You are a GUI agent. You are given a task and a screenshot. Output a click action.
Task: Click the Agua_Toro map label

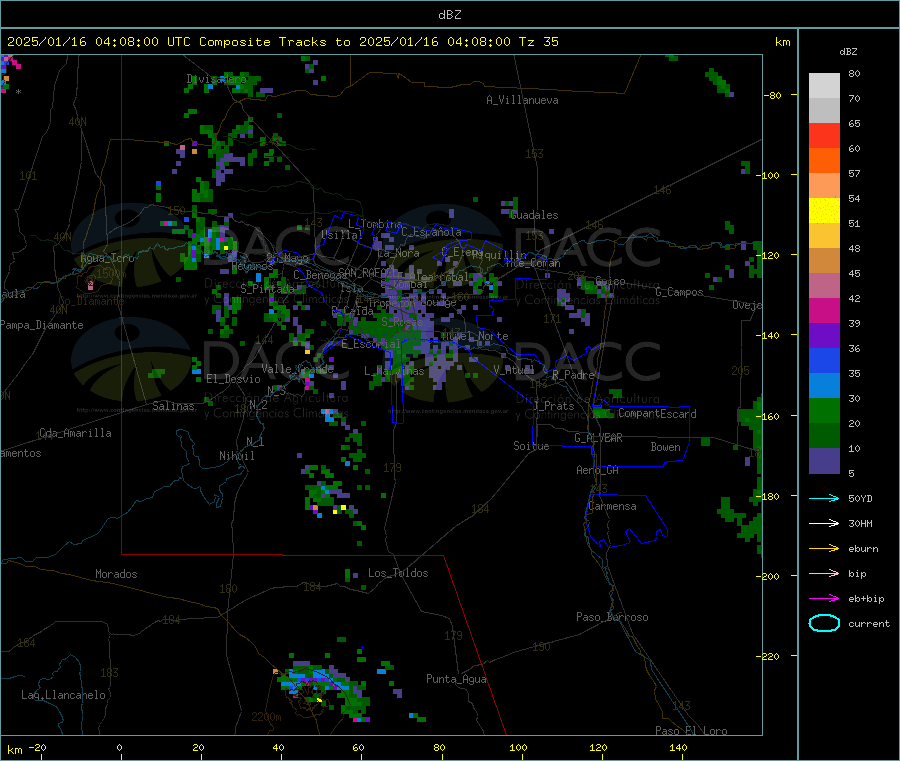coord(107,258)
